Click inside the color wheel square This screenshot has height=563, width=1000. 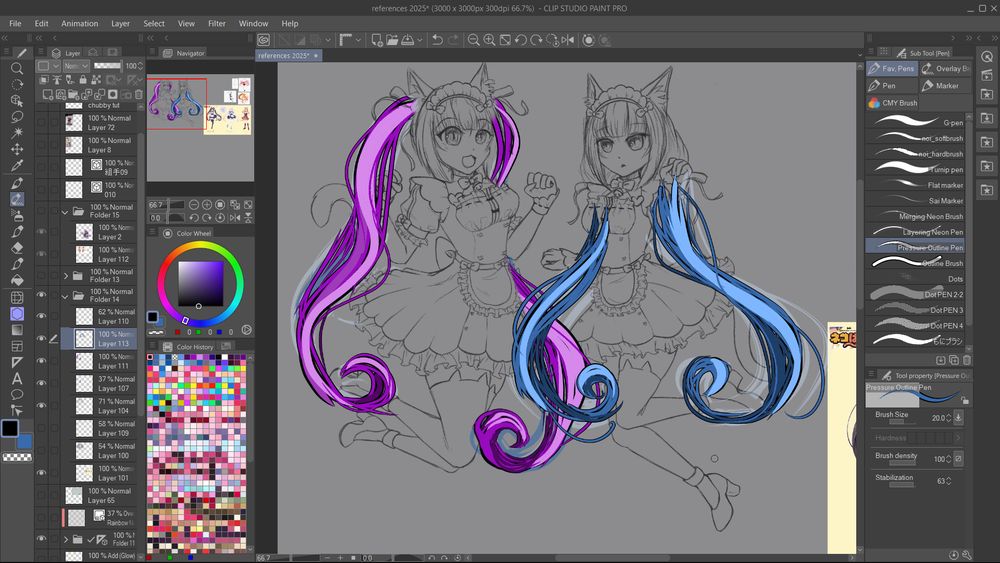(x=201, y=284)
